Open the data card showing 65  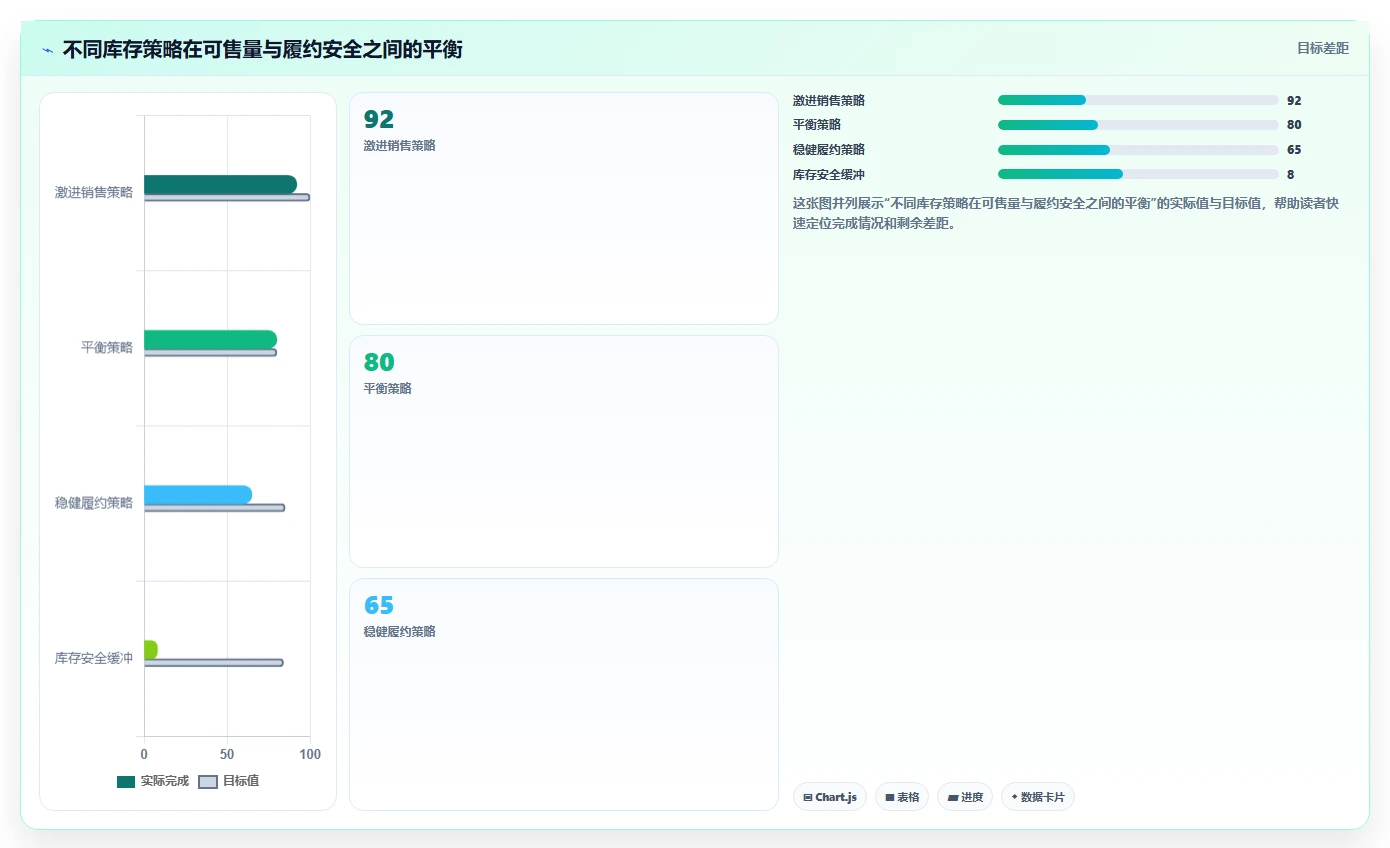pos(564,694)
